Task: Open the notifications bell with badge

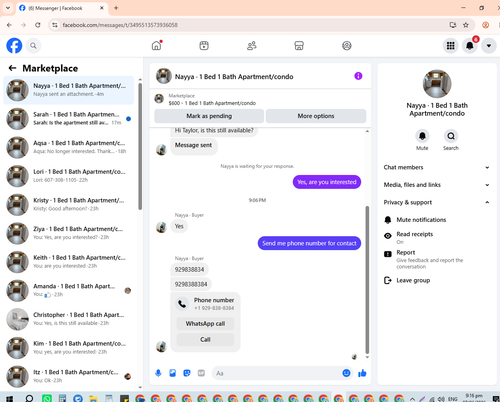Action: pyautogui.click(x=470, y=46)
